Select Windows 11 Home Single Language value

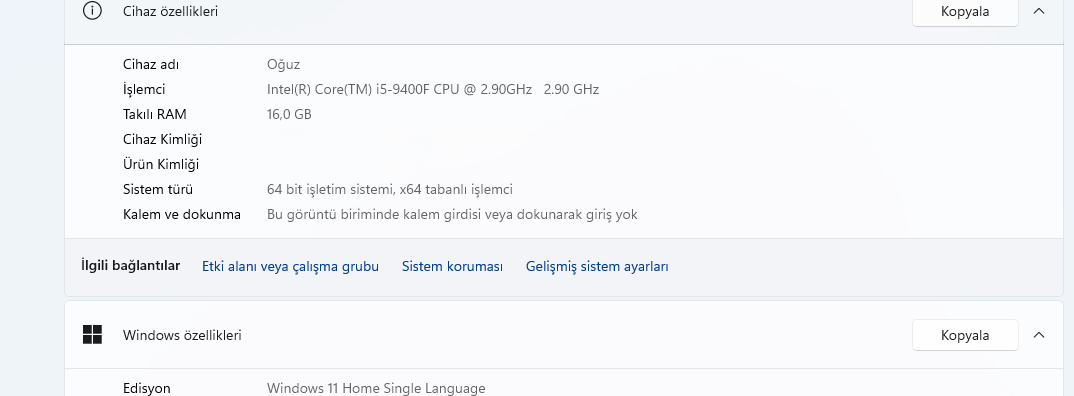(x=376, y=388)
